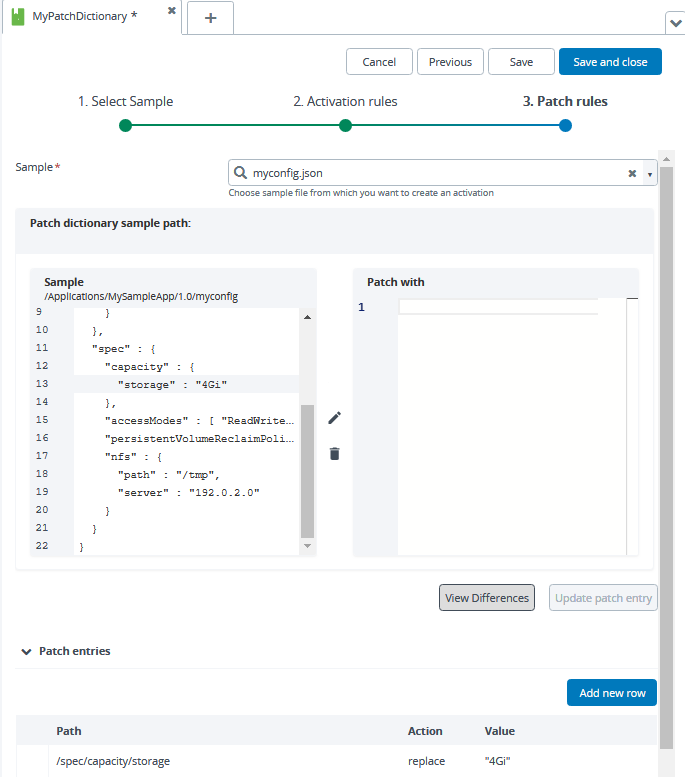Click Add new row button
The width and height of the screenshot is (685, 777).
(x=612, y=693)
